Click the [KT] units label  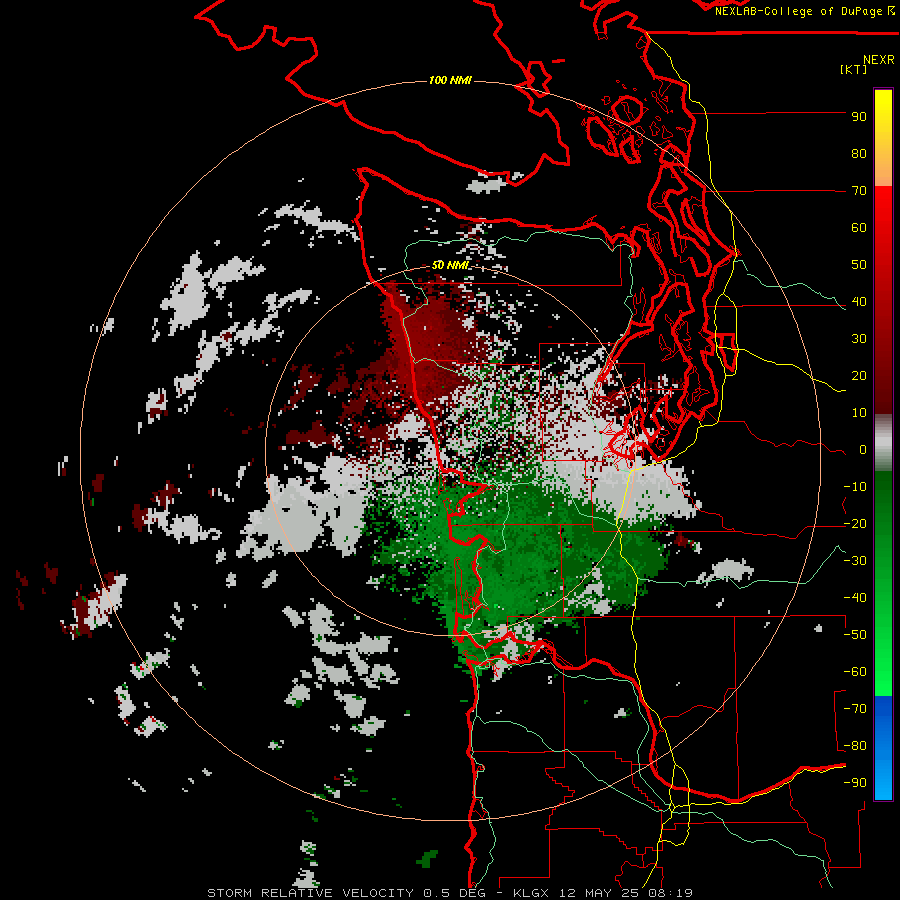point(853,69)
